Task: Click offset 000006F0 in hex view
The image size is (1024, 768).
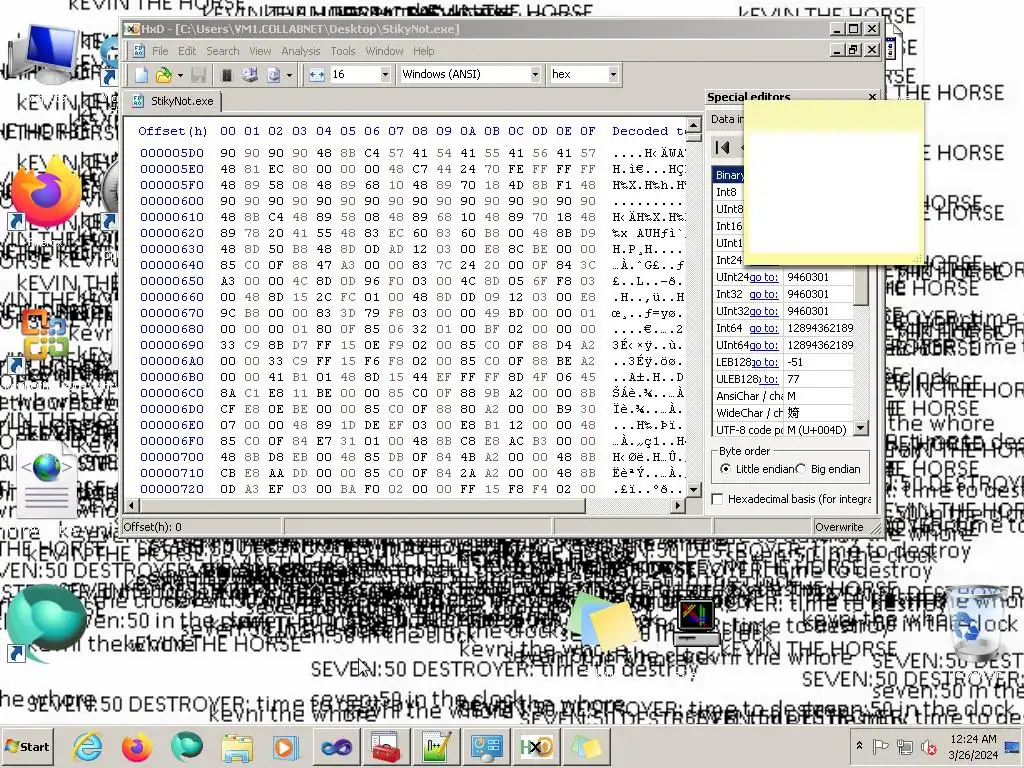Action: point(172,441)
